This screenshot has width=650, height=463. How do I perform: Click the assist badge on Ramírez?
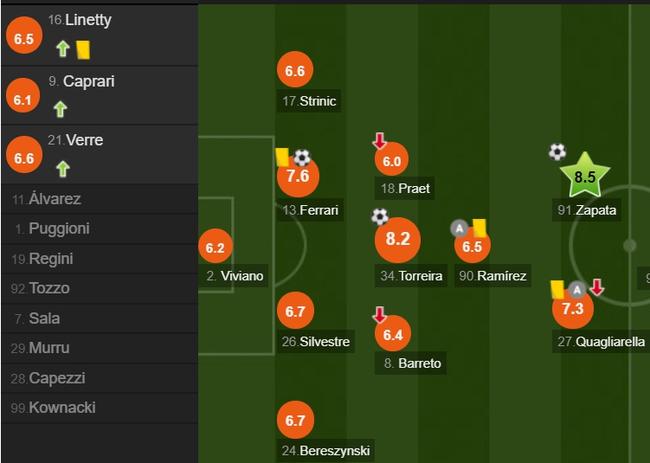coord(459,228)
